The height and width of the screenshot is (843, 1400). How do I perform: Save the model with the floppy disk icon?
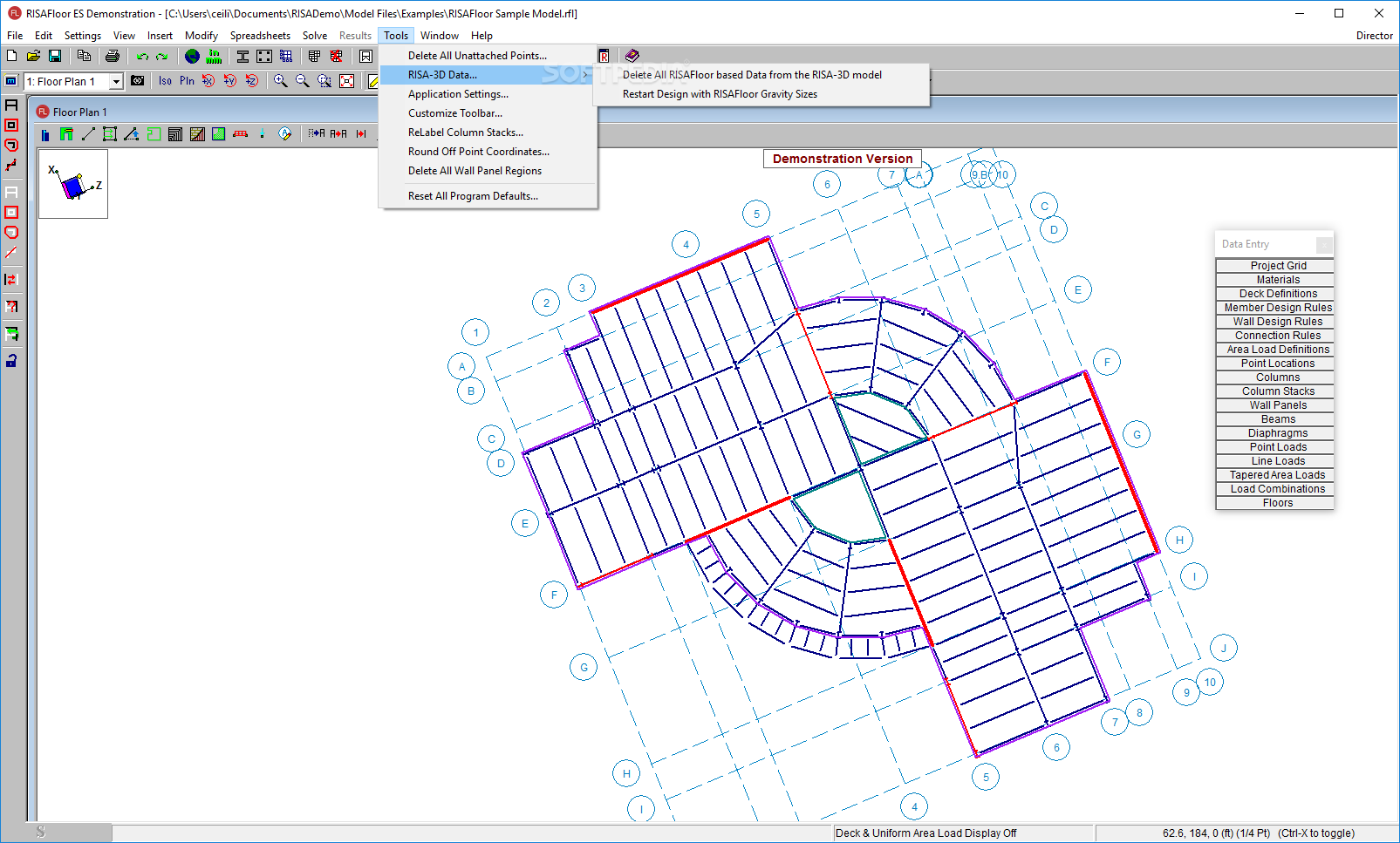(x=54, y=56)
